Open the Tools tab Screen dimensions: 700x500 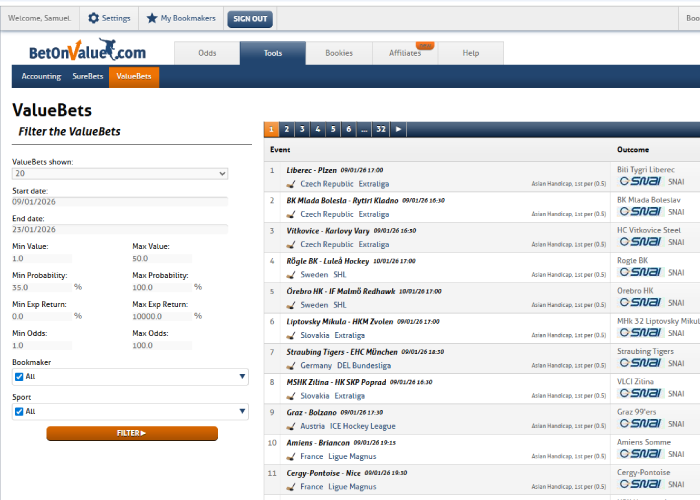tap(273, 53)
